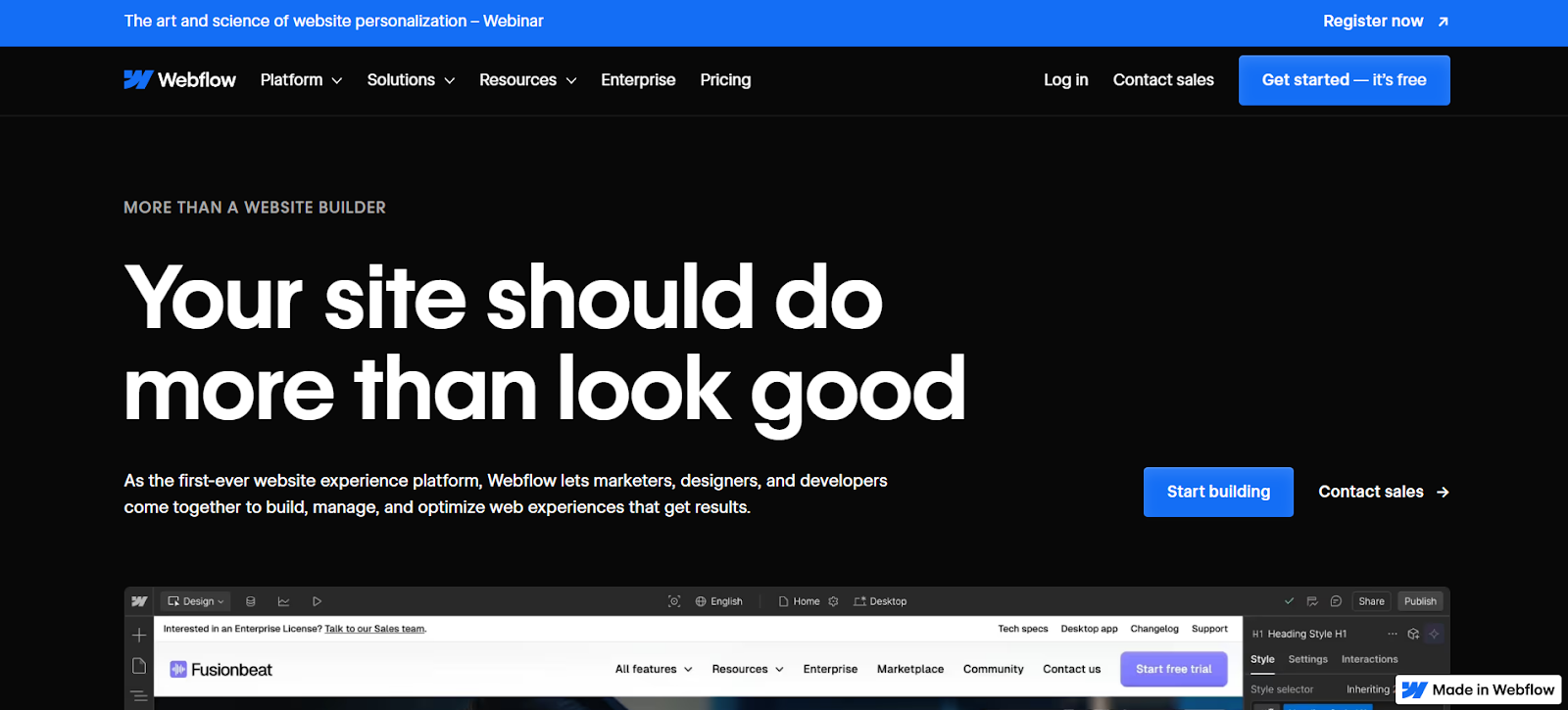This screenshot has height=710, width=1568.
Task: Click the Talk to our Sales team link
Action: [374, 629]
